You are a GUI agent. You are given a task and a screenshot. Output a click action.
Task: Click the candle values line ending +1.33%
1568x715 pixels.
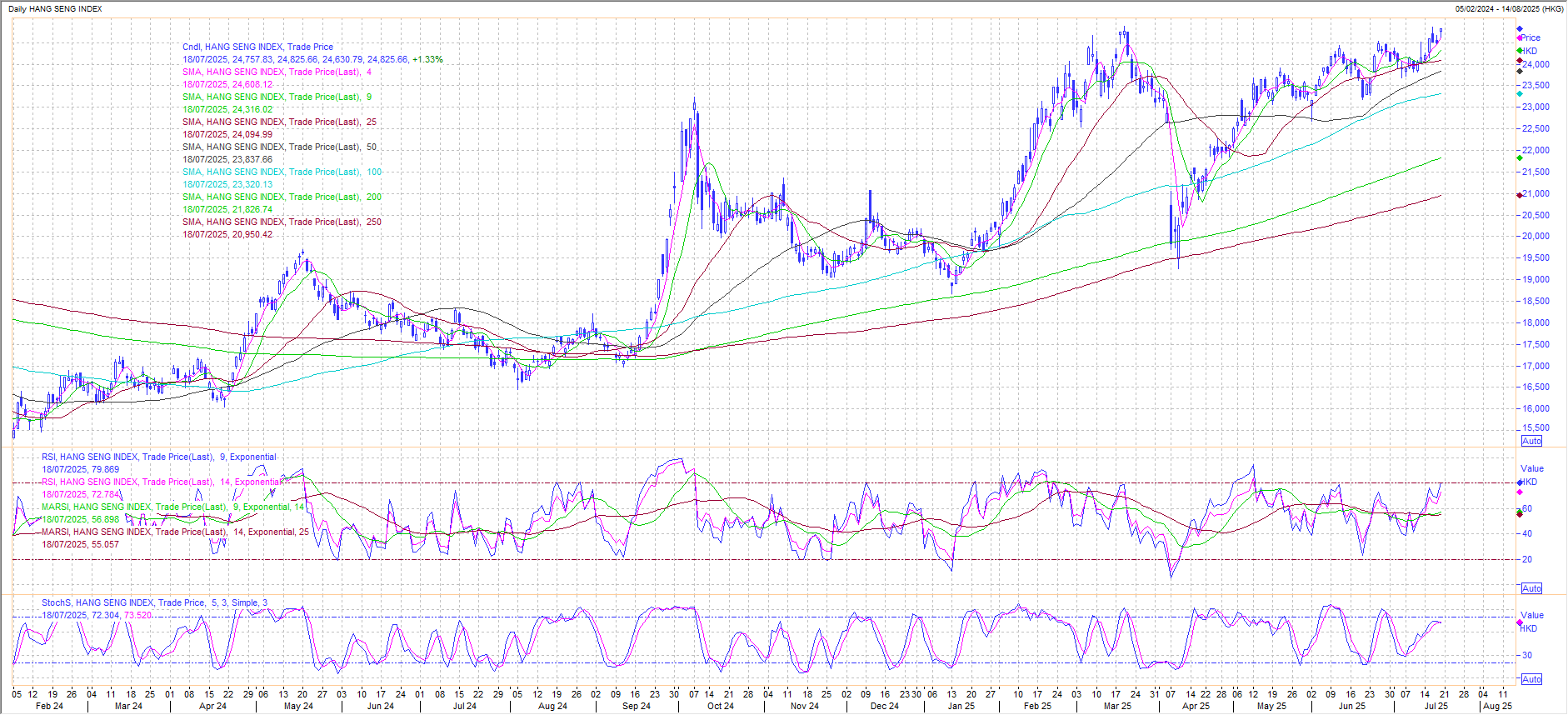pyautogui.click(x=312, y=59)
